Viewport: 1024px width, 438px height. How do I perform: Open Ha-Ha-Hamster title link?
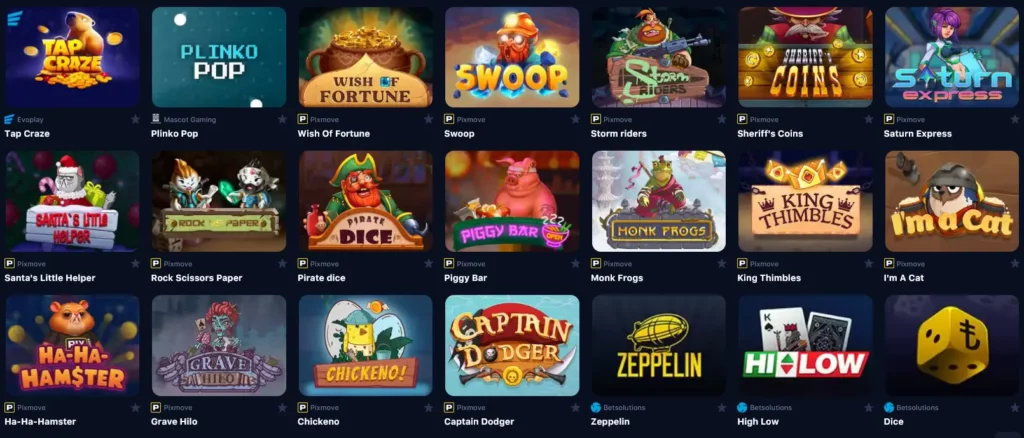click(x=40, y=422)
